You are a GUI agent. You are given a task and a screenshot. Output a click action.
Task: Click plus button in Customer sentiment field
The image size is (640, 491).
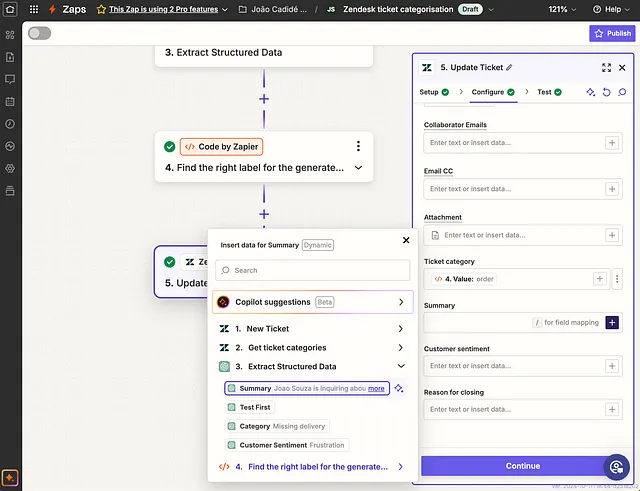612,366
